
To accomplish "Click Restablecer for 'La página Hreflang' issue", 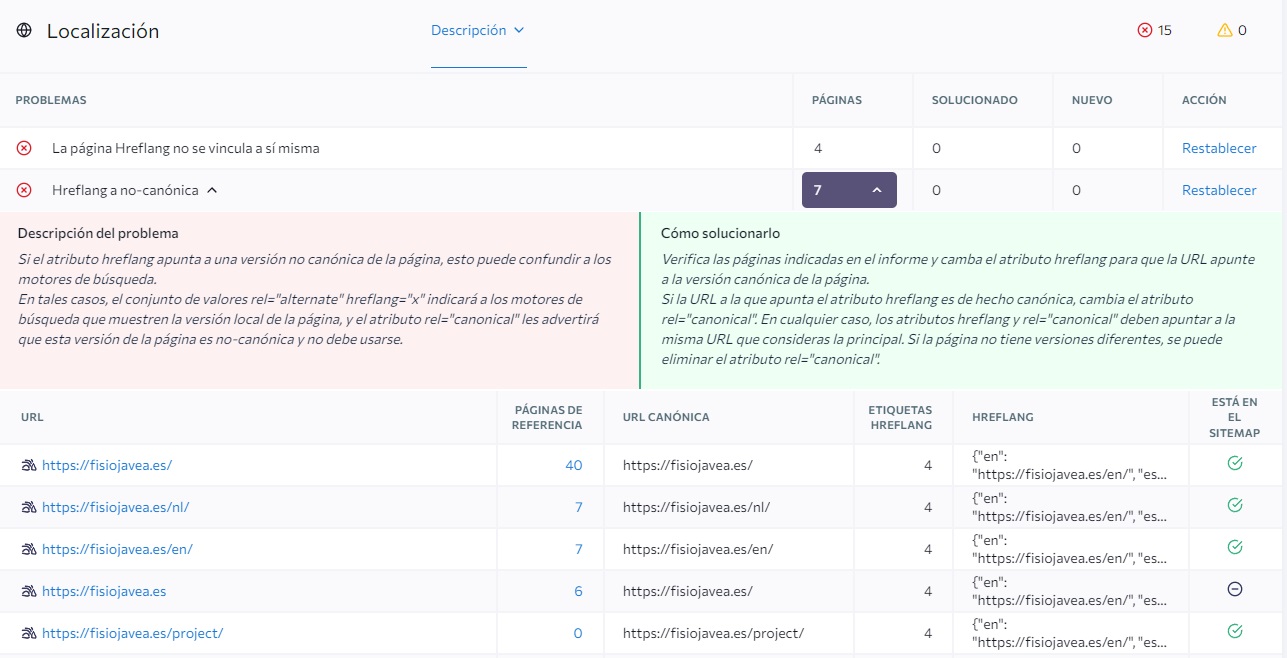I will 1219,148.
